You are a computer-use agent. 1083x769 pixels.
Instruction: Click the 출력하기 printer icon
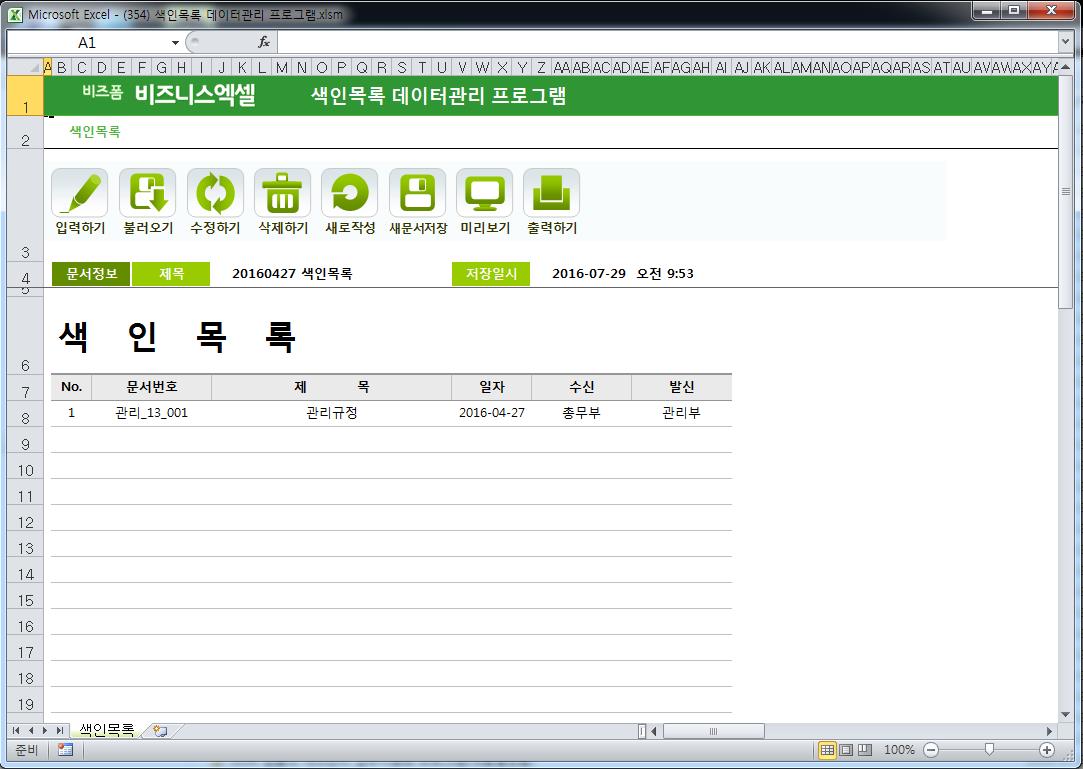551,193
